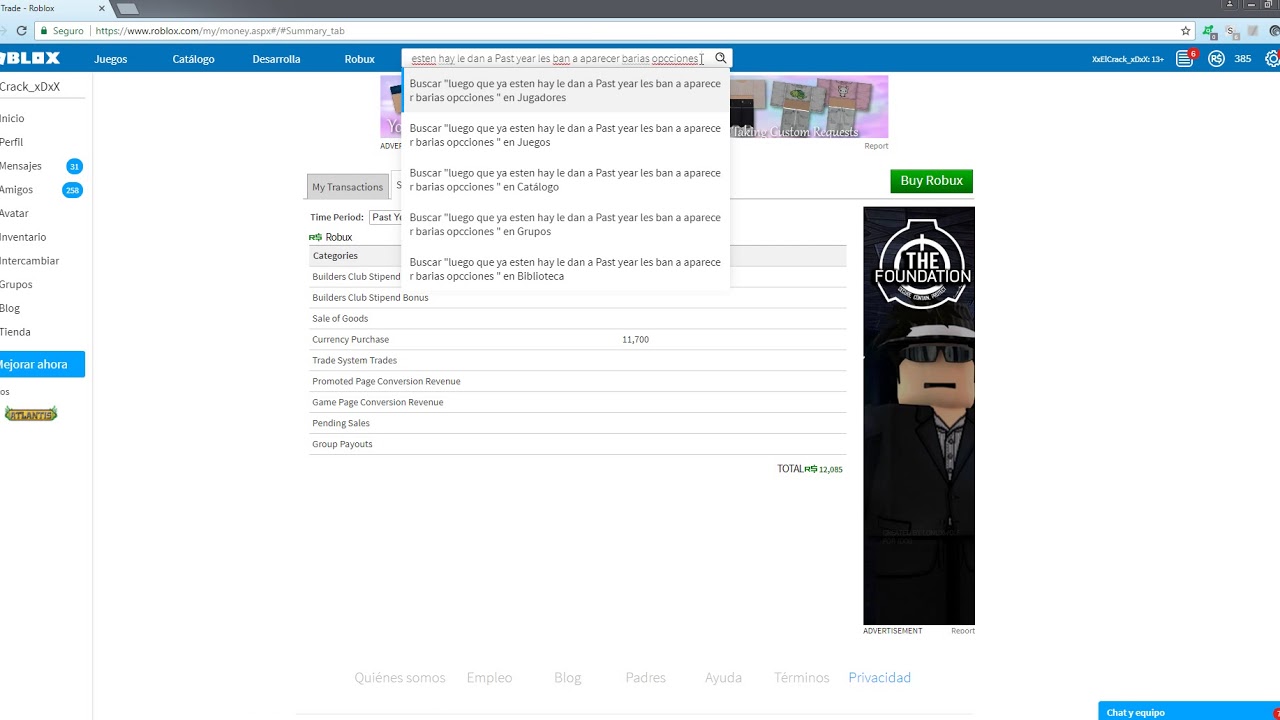Open Desarrolla in the top navigation
Screen dimensions: 1280x720
tap(276, 59)
